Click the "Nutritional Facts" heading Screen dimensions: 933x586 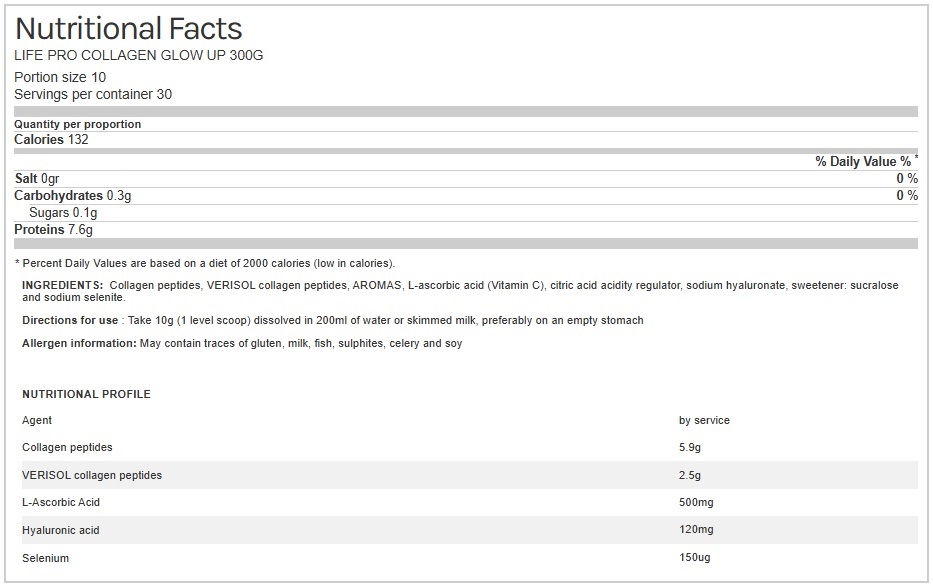point(128,28)
